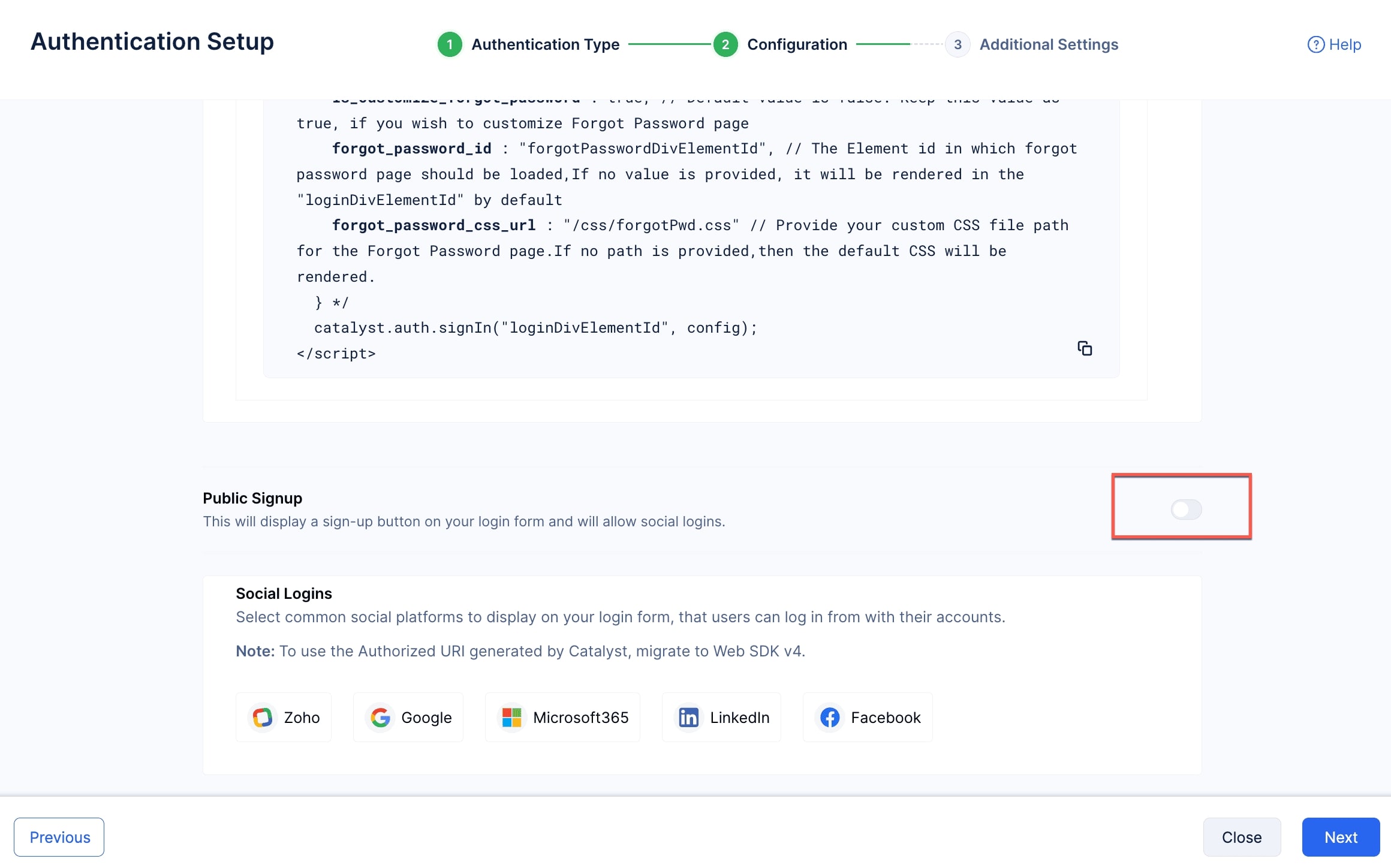Click the Close button
Screen dimensions: 1391x868
point(1242,837)
